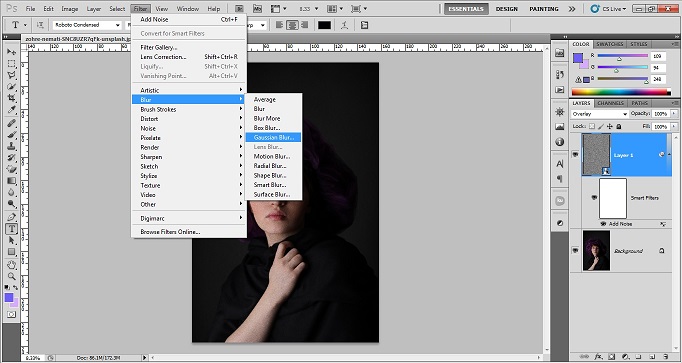Select the Rectangular Marquee tool
This screenshot has height=363, width=682.
pyautogui.click(x=11, y=64)
